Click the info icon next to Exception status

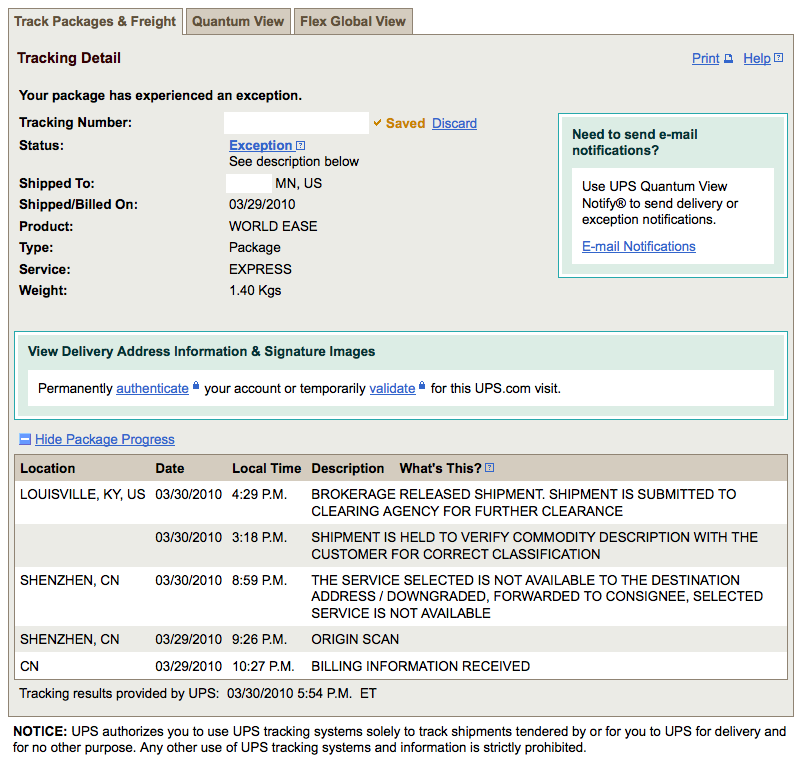coord(301,146)
